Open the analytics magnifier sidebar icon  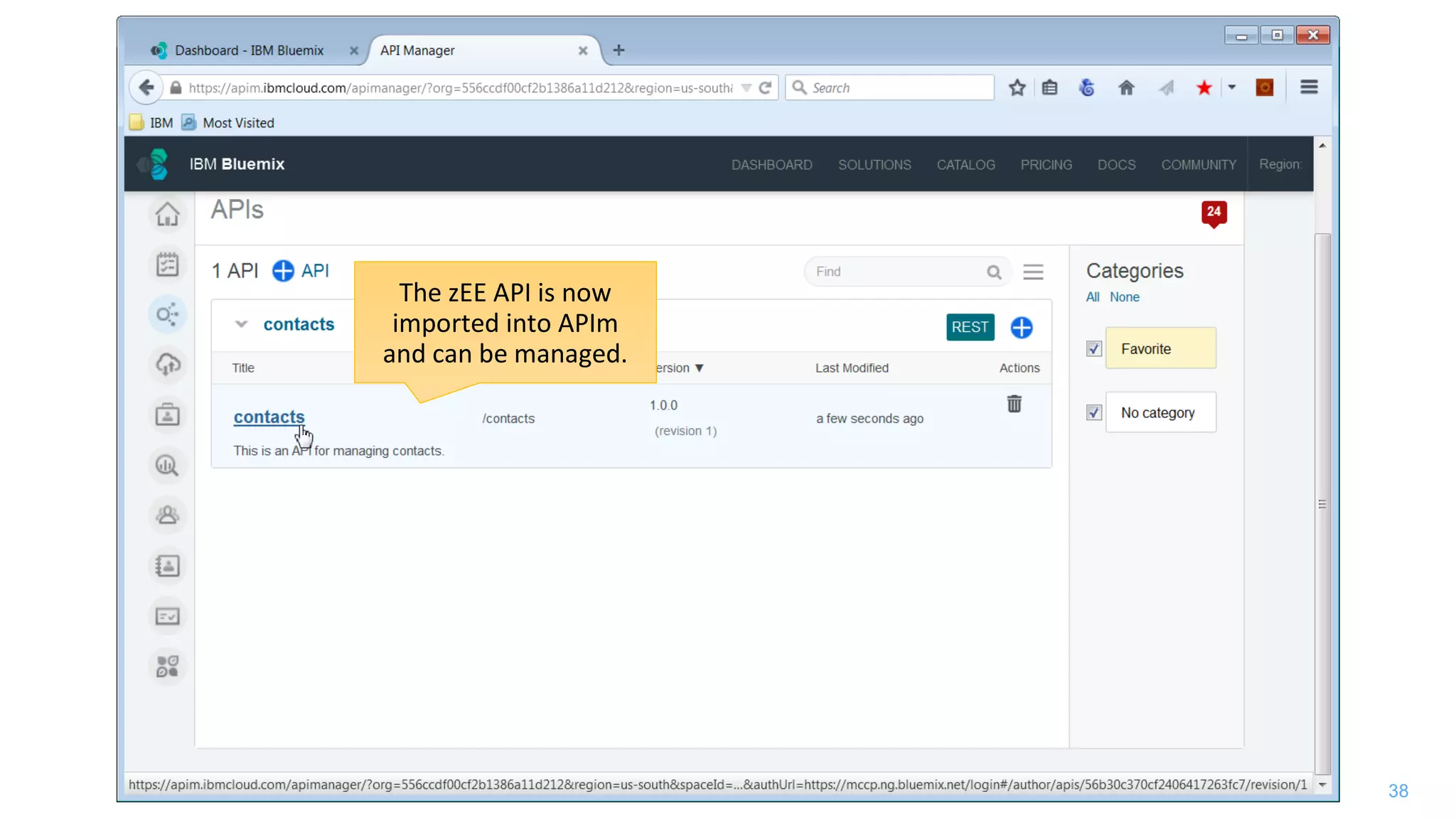[168, 466]
